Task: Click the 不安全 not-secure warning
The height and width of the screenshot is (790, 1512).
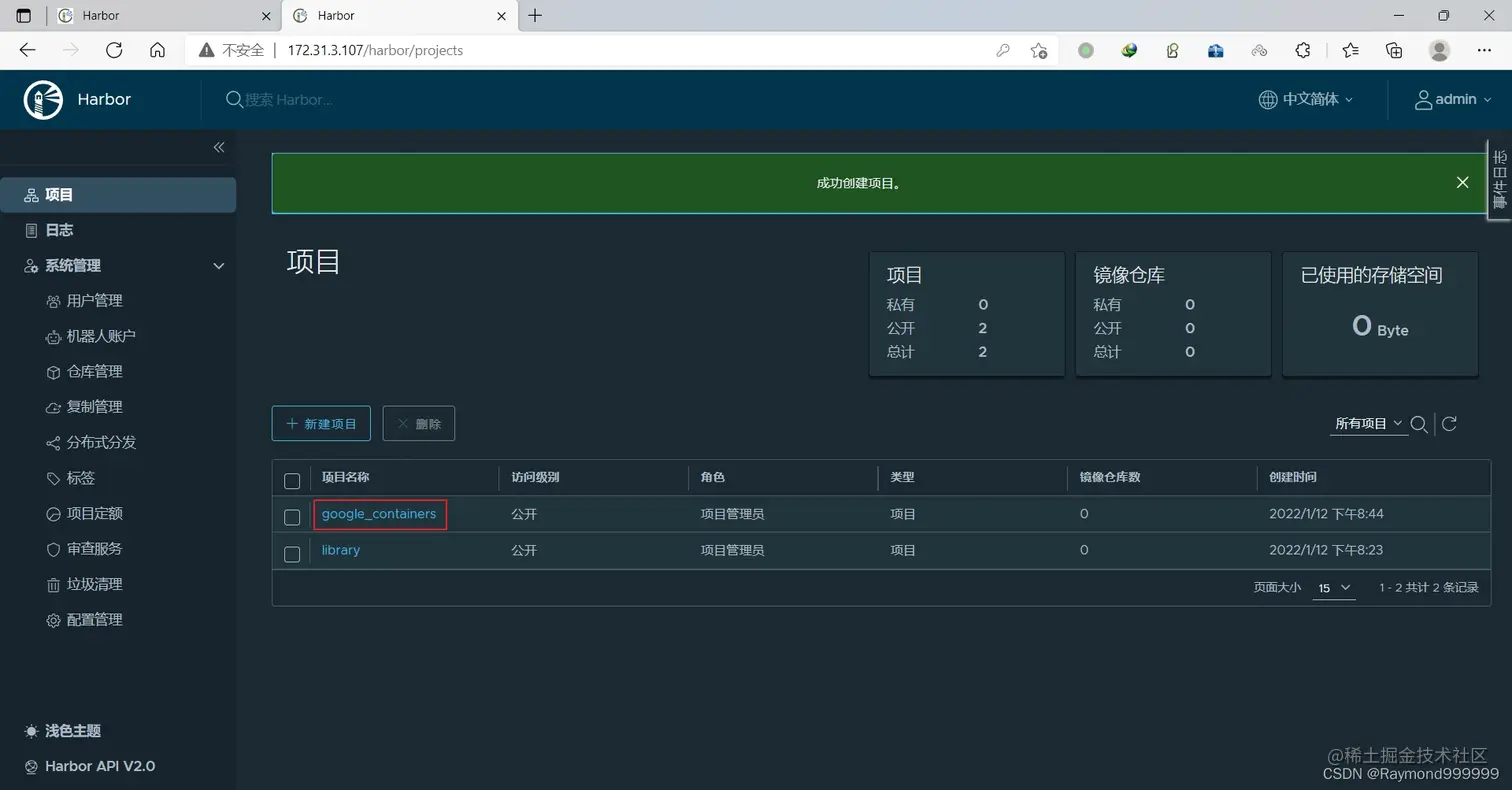Action: pyautogui.click(x=232, y=50)
